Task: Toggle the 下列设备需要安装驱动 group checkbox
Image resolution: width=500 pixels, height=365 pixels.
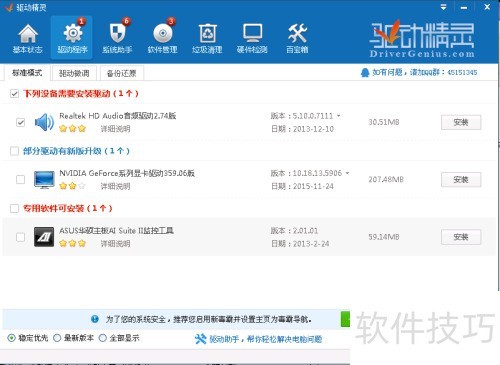Action: (14, 94)
